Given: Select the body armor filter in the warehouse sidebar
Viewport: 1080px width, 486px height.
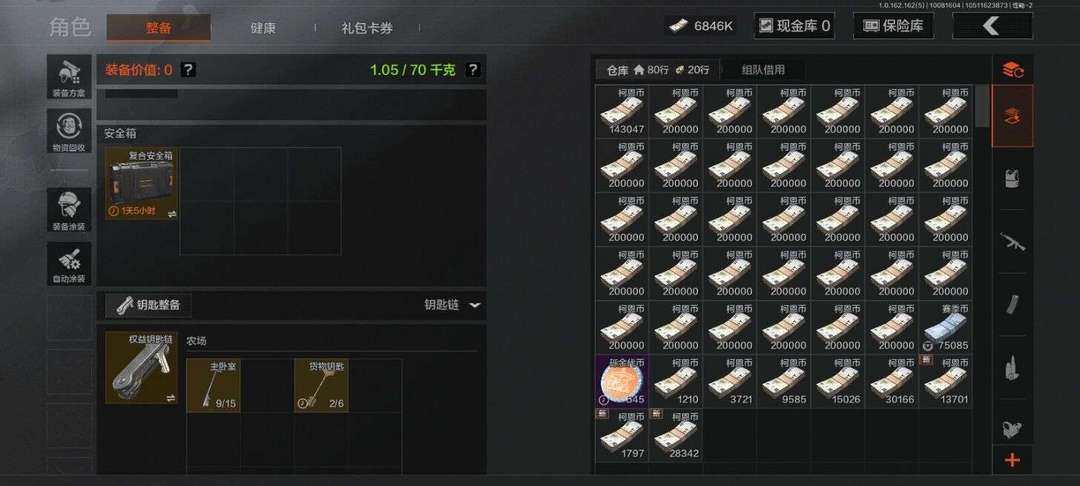Looking at the screenshot, I should [x=1012, y=179].
